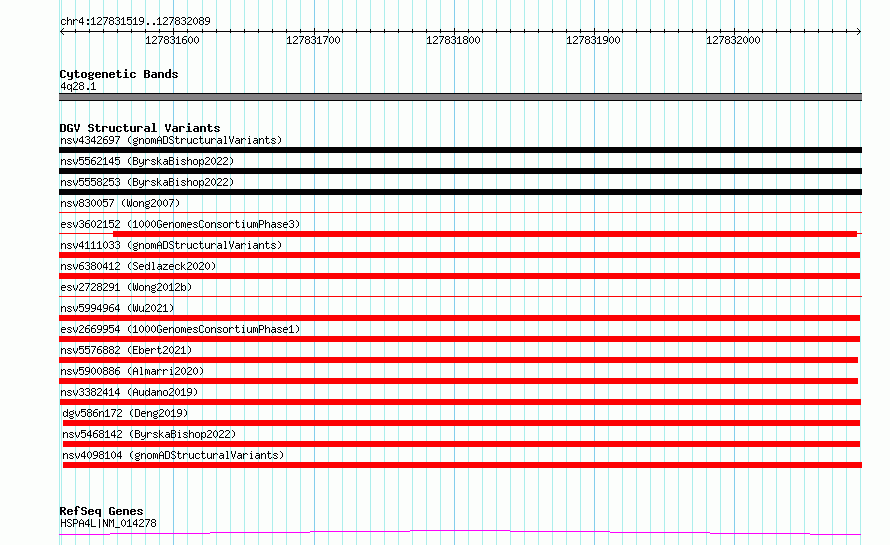This screenshot has height=545, width=890.
Task: Select variant nsv5994964 (Wu2021)
Action: click(x=117, y=308)
